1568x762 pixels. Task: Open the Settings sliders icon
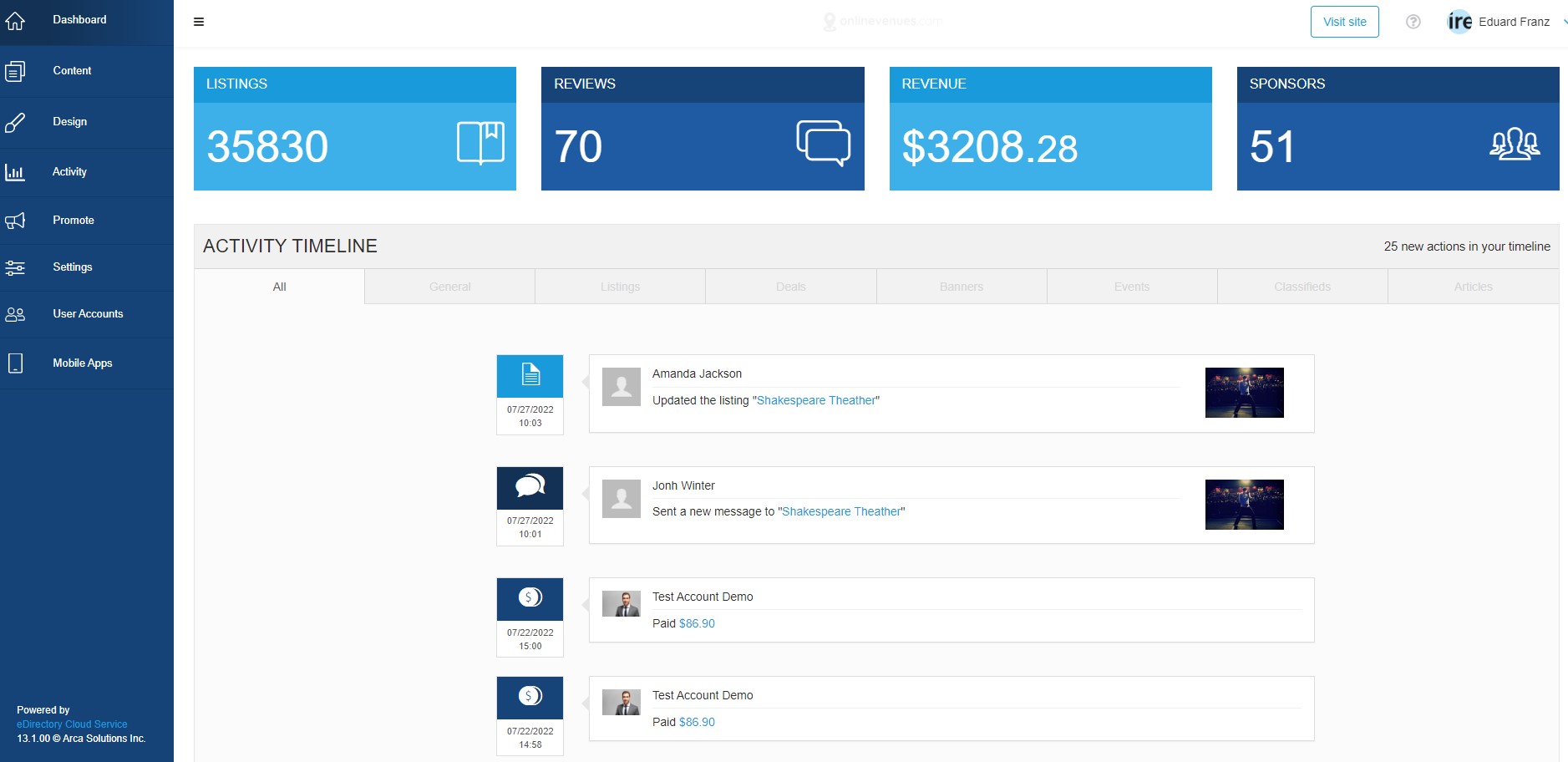click(x=15, y=267)
